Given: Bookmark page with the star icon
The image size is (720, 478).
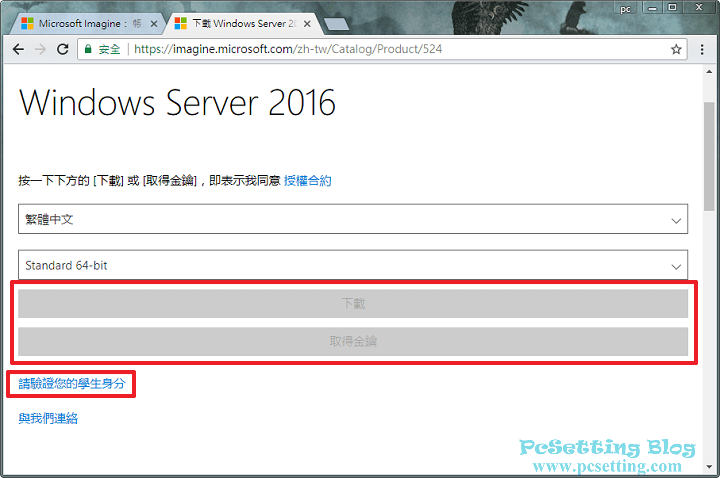Looking at the screenshot, I should pos(676,48).
